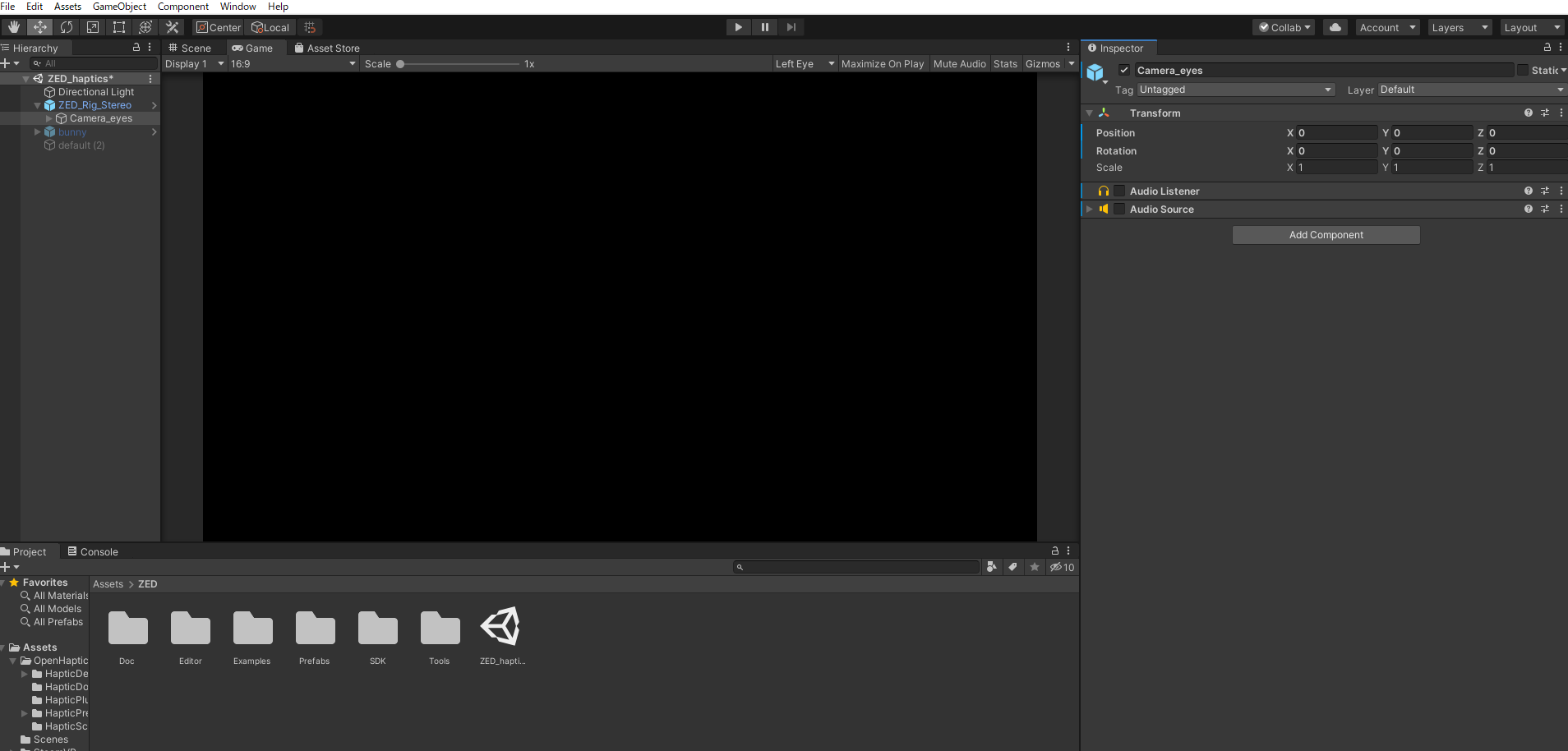Disable the Audio Listener component checkbox
1568x751 pixels.
click(1120, 191)
